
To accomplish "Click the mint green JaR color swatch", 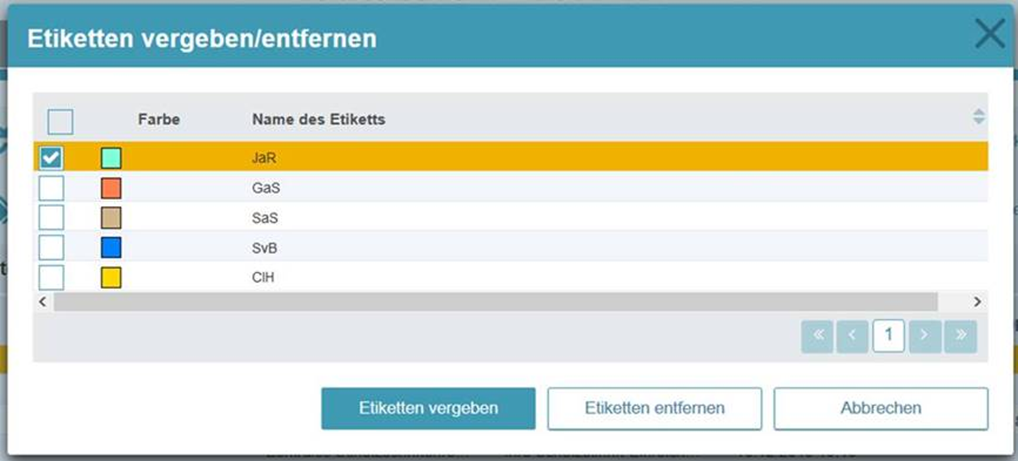I will pos(111,158).
